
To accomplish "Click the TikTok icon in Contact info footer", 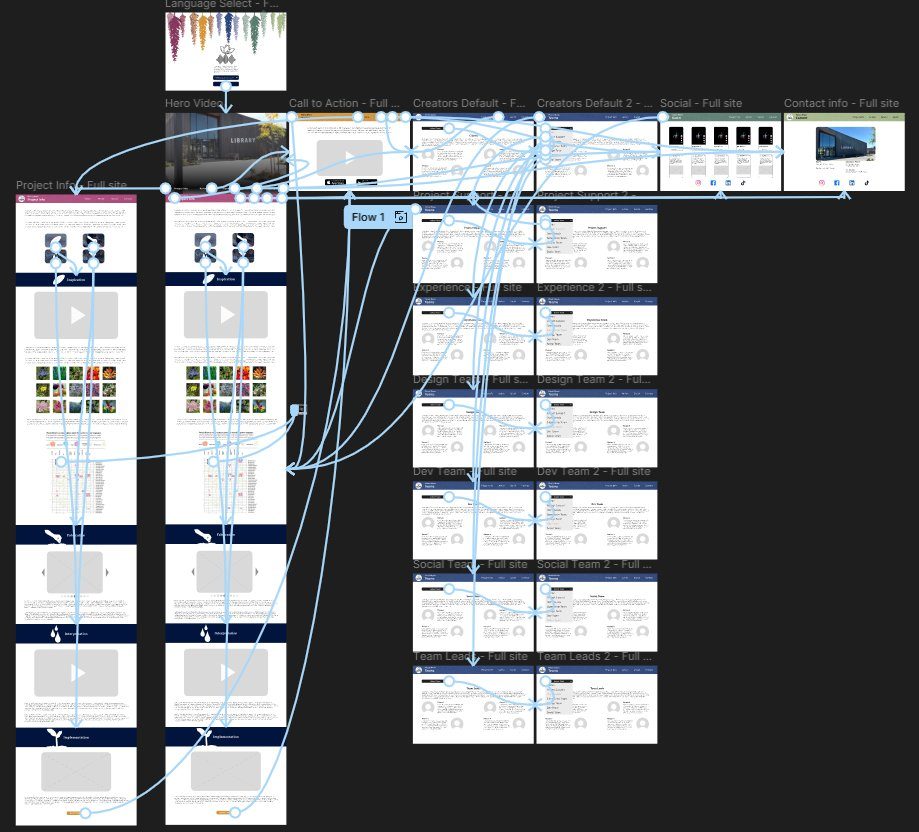I will point(866,183).
